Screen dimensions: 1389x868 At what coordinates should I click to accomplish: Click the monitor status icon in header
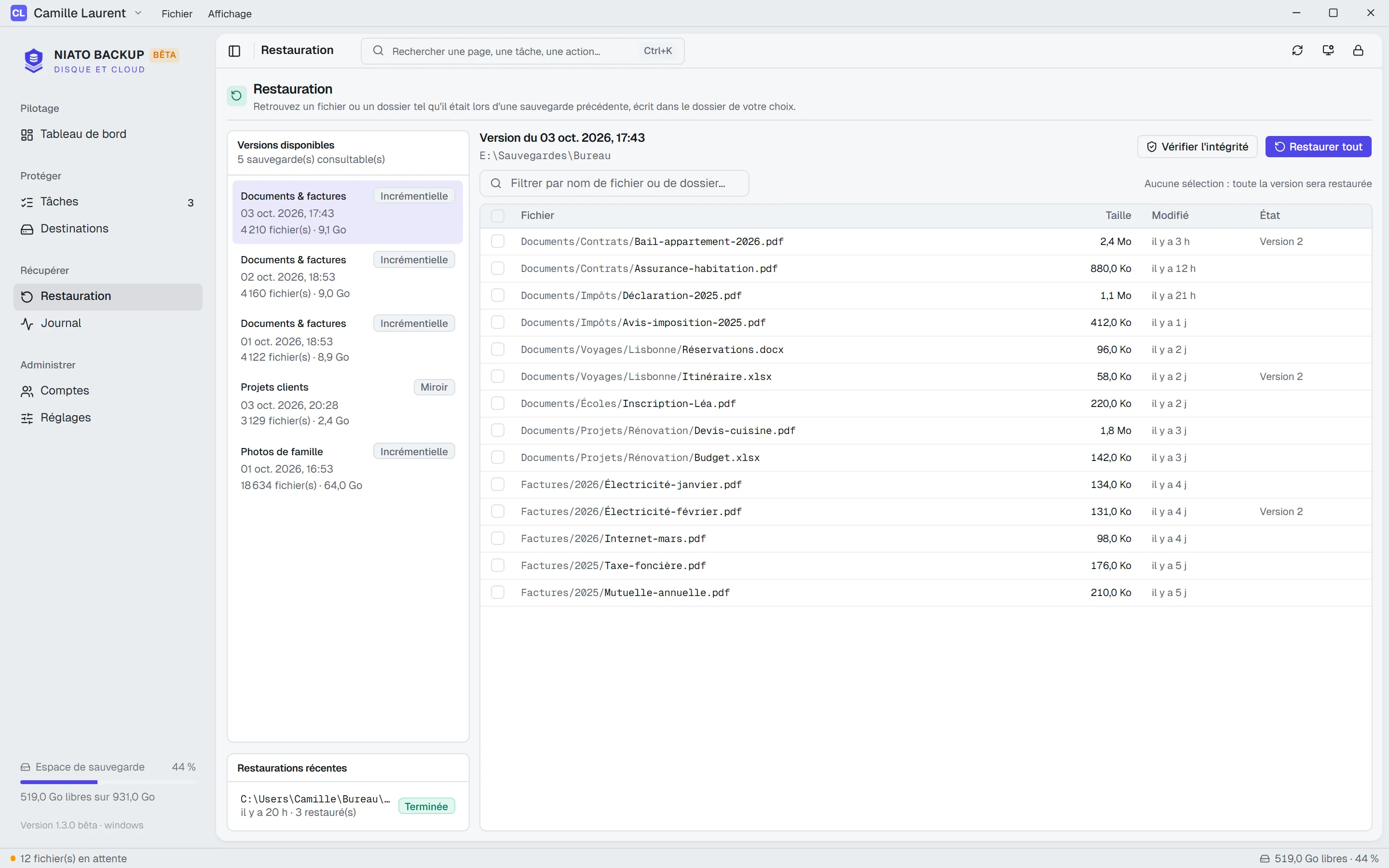pyautogui.click(x=1328, y=51)
